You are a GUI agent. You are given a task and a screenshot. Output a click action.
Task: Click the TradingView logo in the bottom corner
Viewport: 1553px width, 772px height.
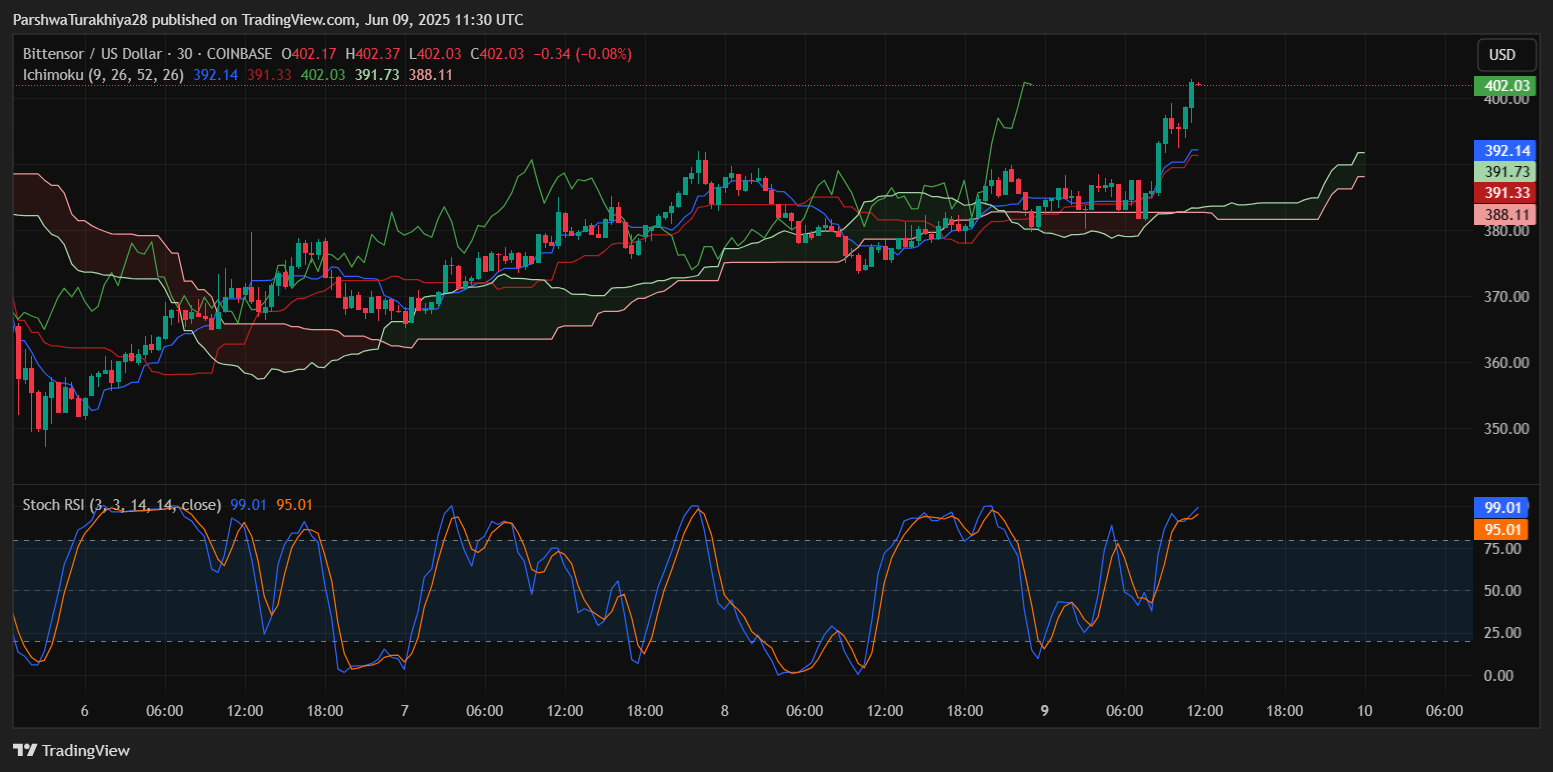pos(71,750)
